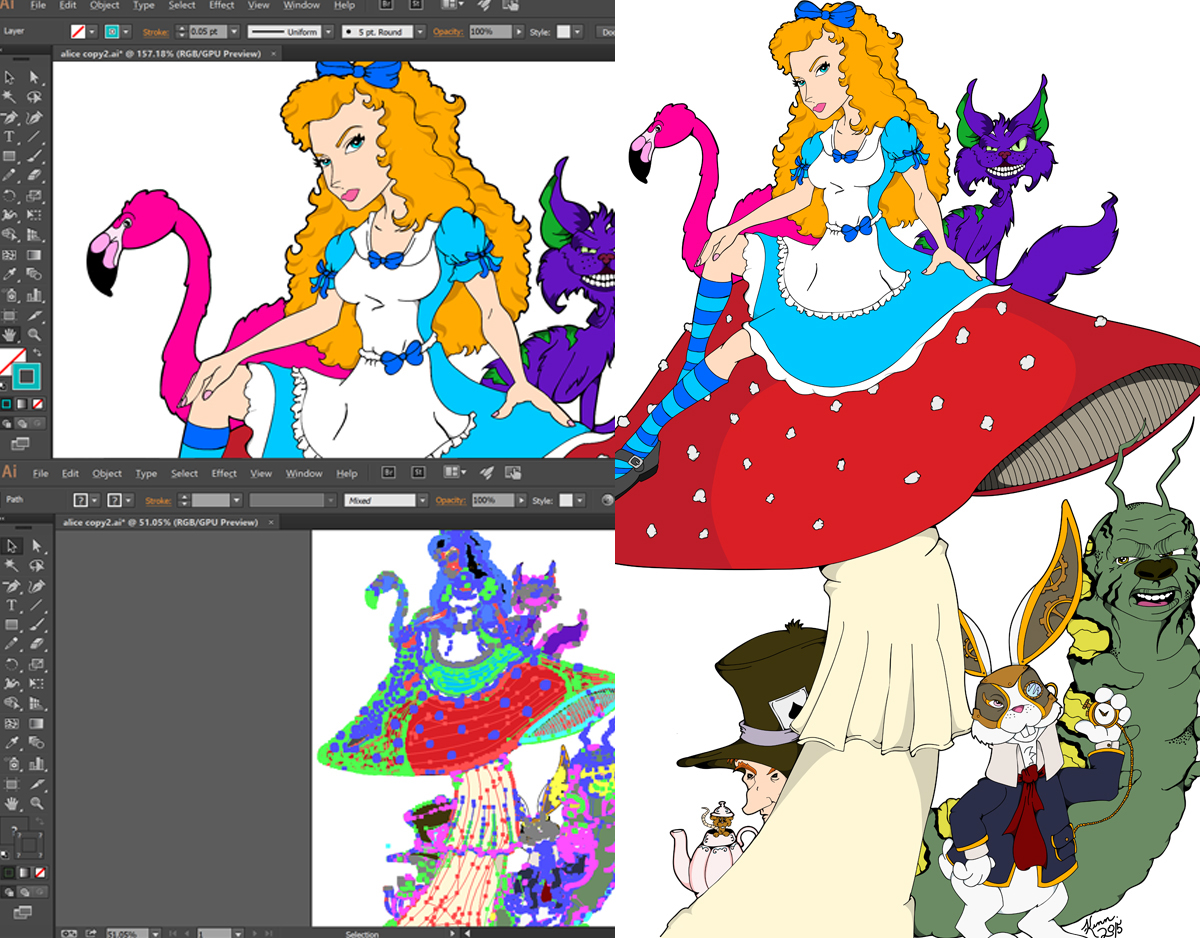Set paint mode to None in bottom toolbox
This screenshot has height=938, width=1200.
pyautogui.click(x=40, y=871)
